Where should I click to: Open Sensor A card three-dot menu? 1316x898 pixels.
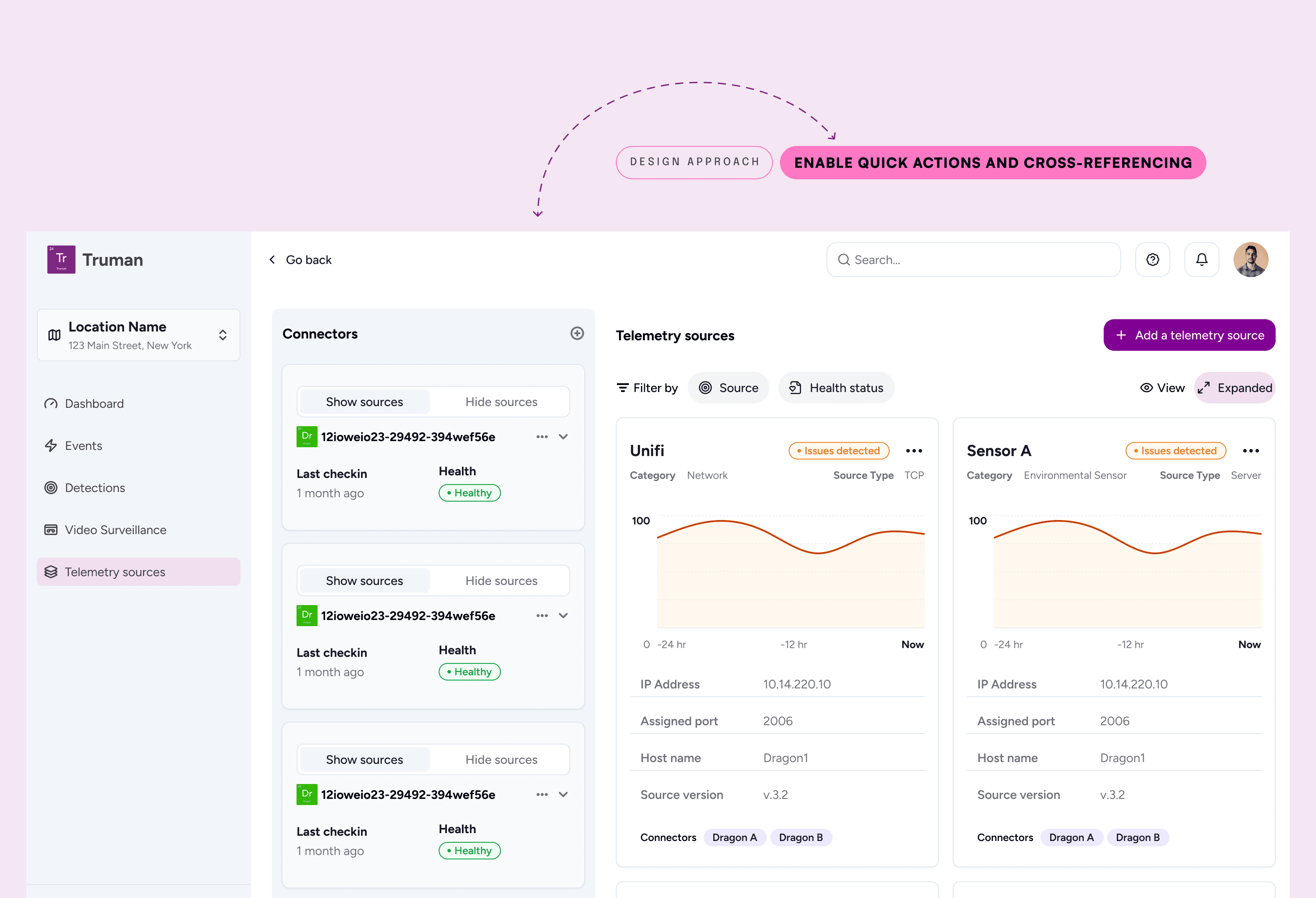(1250, 451)
